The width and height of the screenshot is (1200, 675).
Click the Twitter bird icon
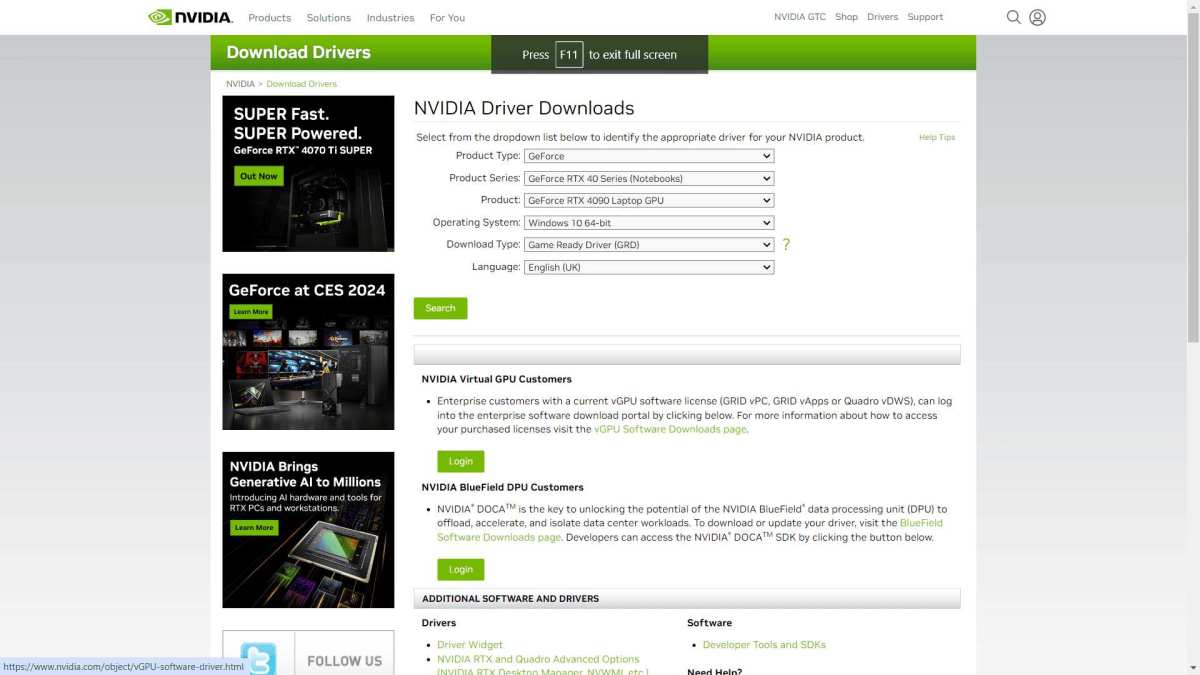click(x=258, y=659)
